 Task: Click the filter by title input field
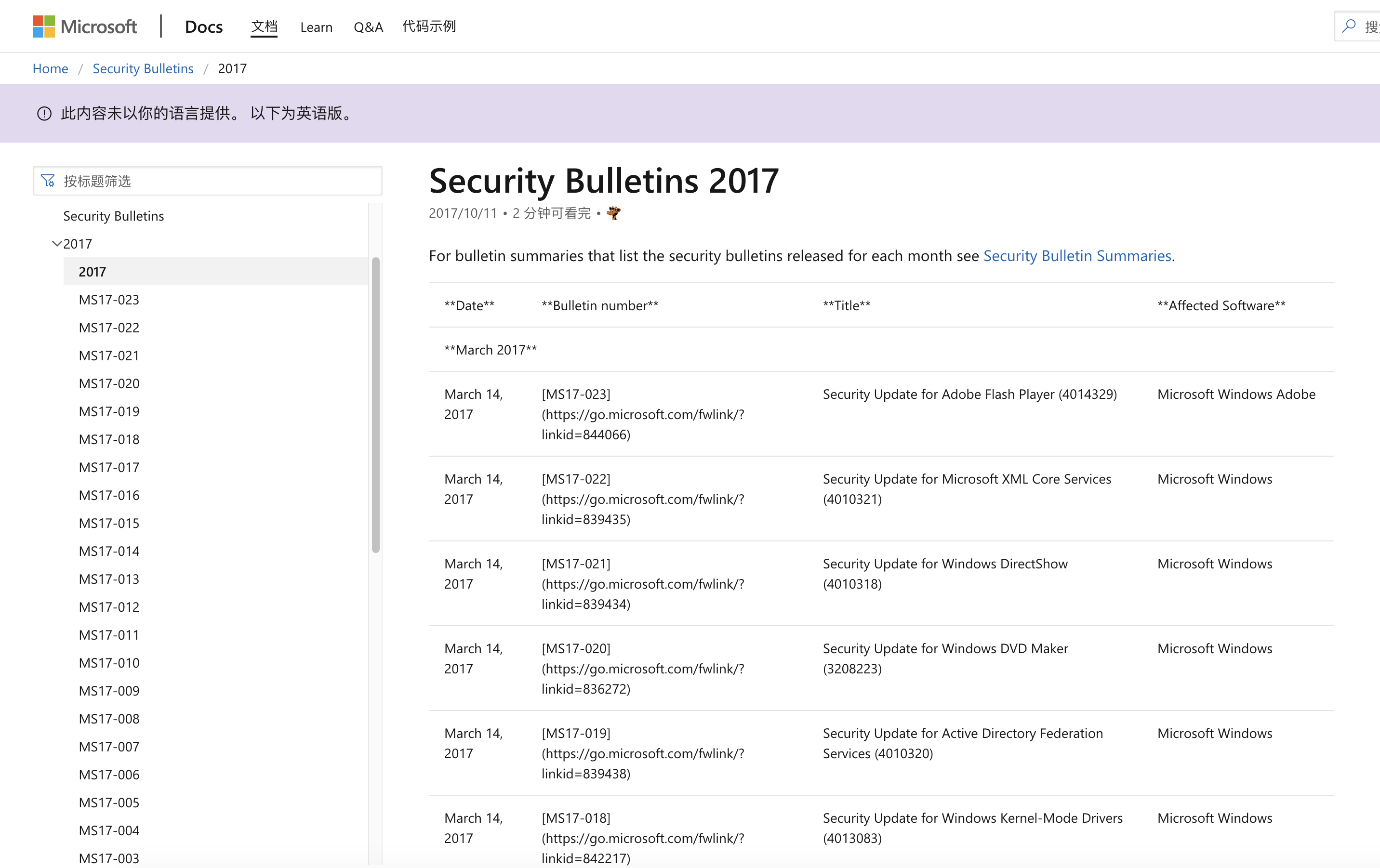218,181
